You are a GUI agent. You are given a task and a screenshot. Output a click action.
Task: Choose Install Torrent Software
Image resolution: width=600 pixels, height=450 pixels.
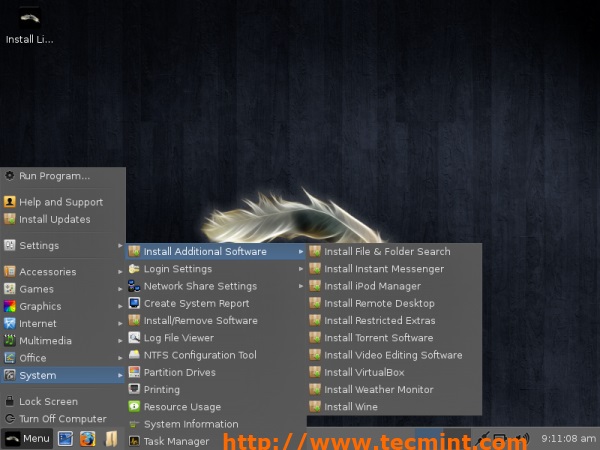point(394,338)
